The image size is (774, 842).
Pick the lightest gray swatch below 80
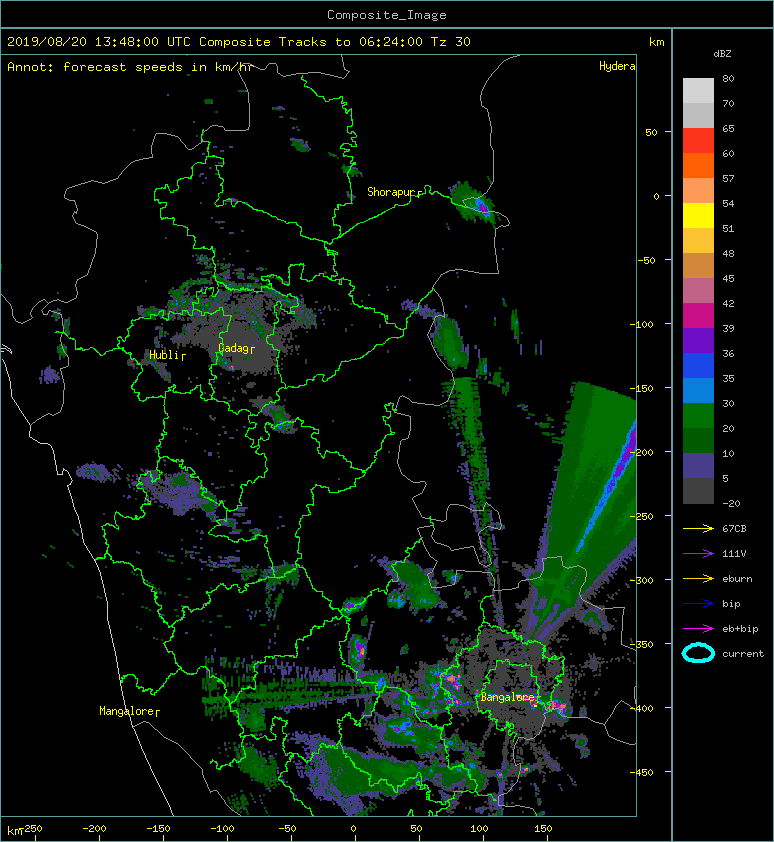[x=698, y=91]
